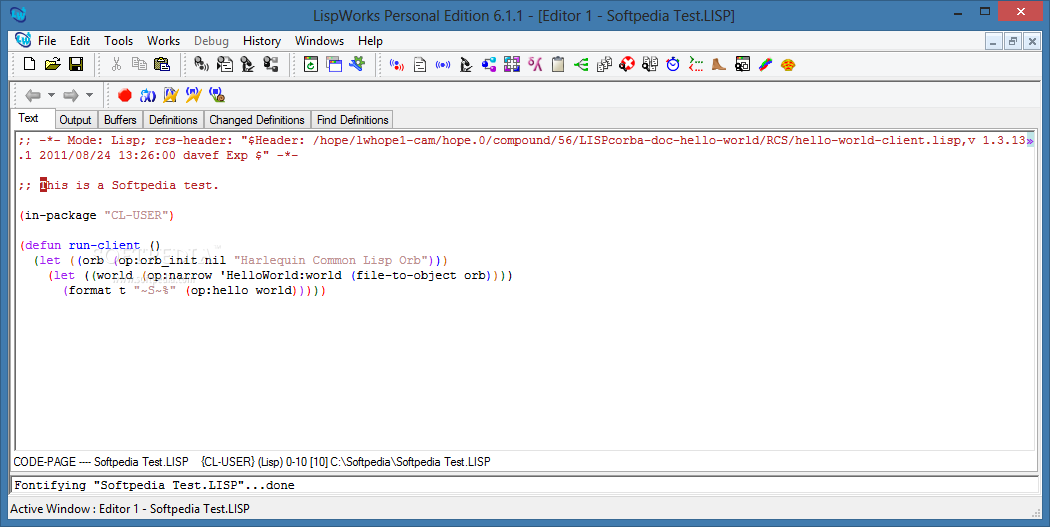This screenshot has width=1050, height=527.
Task: Open Preferences with the blue wrench icon
Action: (357, 64)
